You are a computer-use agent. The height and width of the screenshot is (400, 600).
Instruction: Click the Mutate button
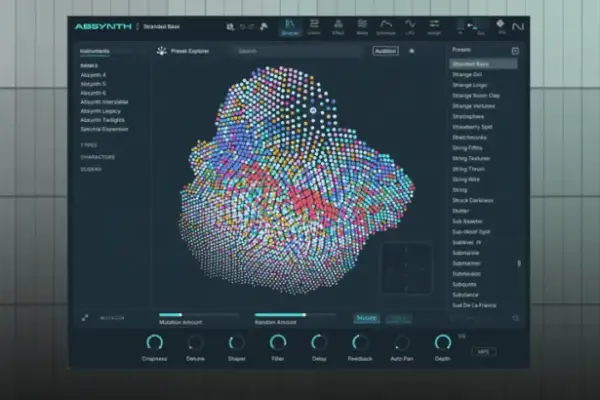[366, 318]
